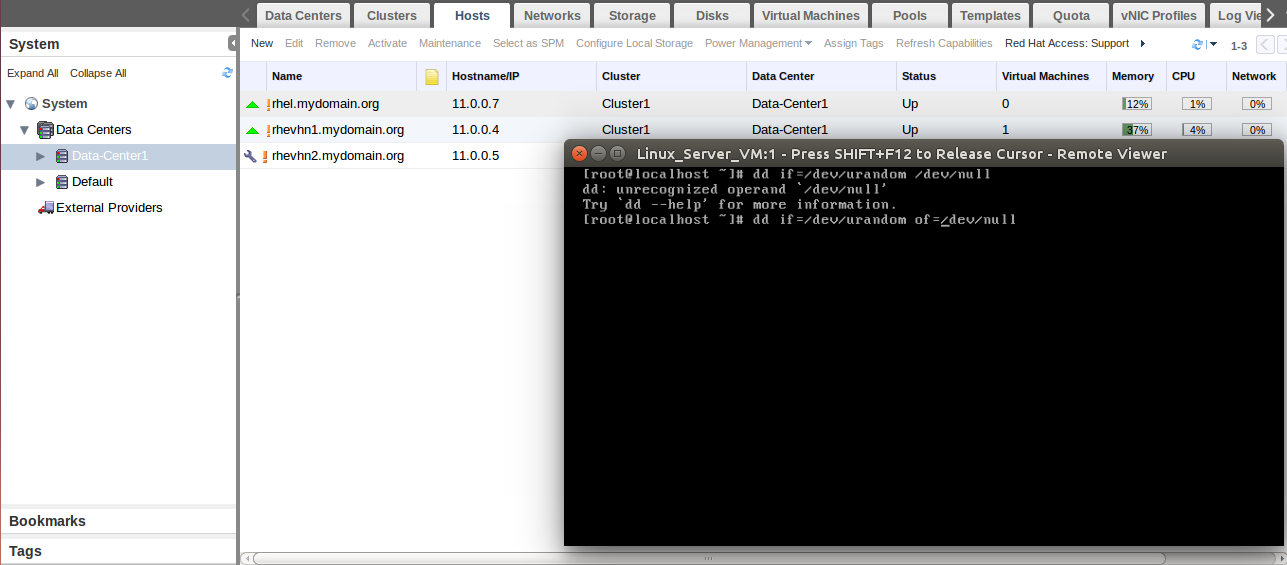Screen dimensions: 1287x565
Task: Click the wrench maintenance icon for rhevhn2.mydomain.org
Action: click(251, 156)
